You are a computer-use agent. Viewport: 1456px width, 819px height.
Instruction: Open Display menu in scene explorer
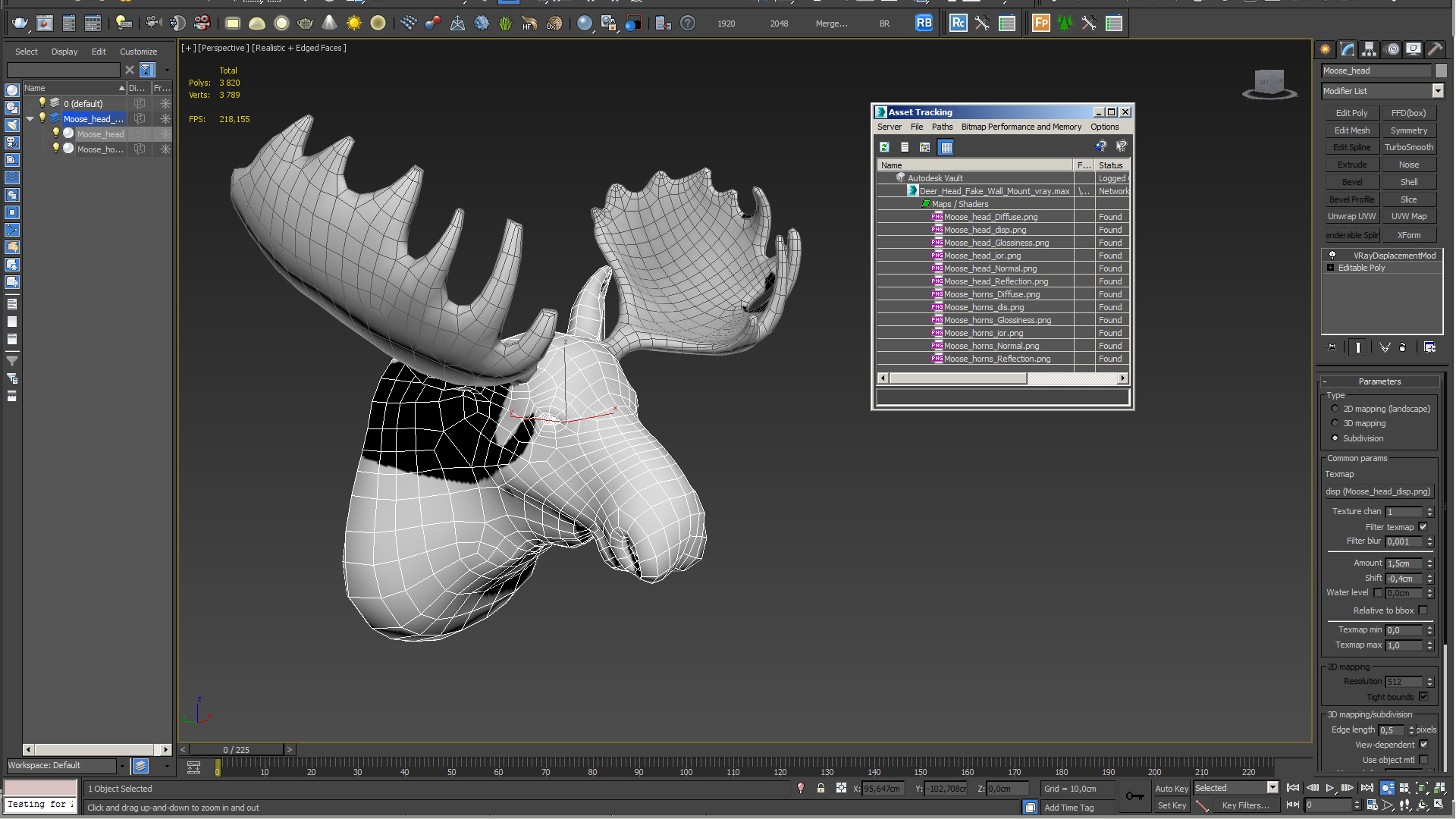point(64,52)
